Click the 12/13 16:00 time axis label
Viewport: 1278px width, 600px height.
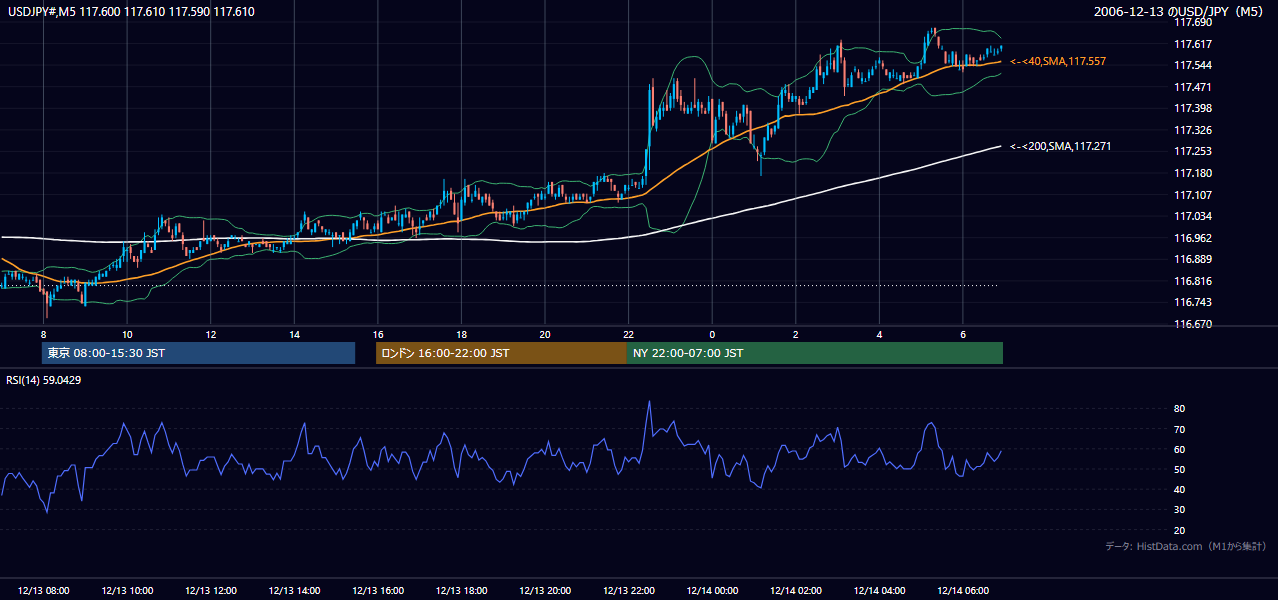pyautogui.click(x=377, y=591)
